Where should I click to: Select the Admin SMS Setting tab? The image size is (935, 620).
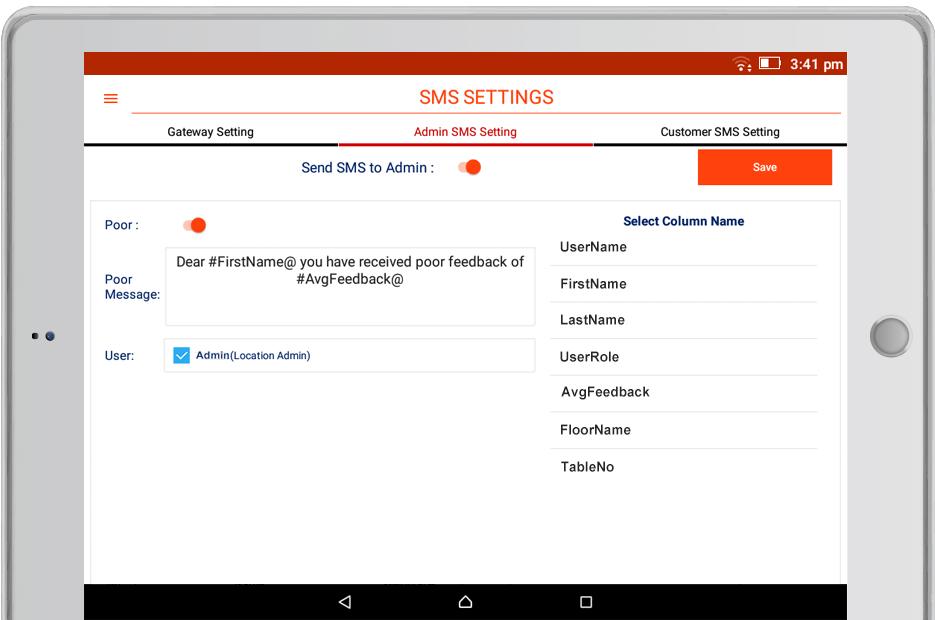[465, 132]
